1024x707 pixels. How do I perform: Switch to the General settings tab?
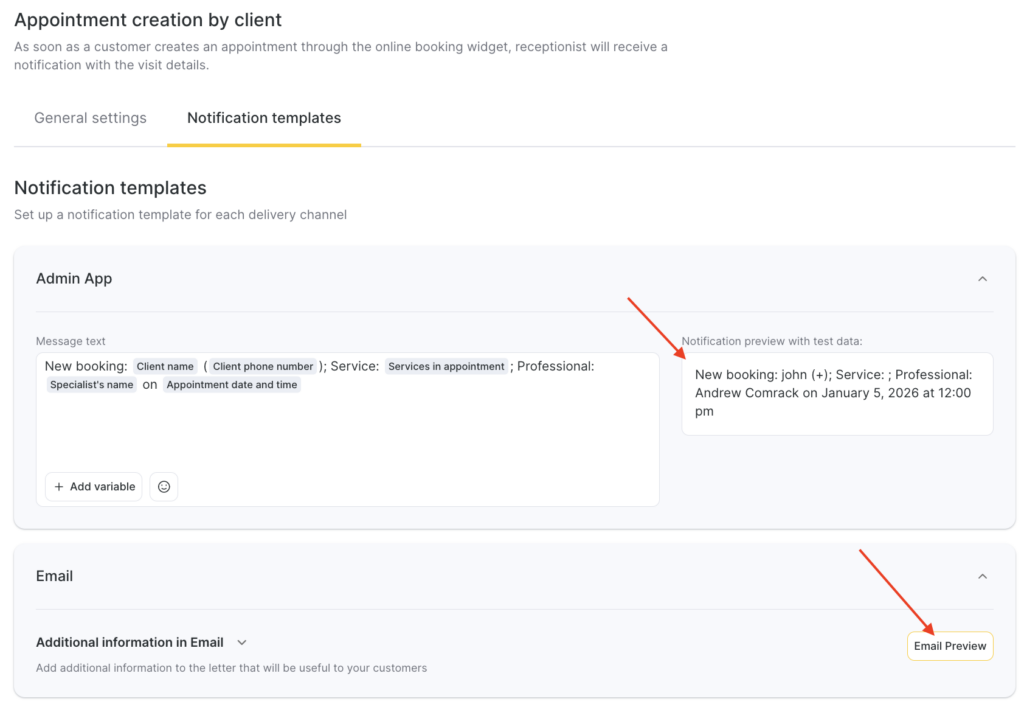pyautogui.click(x=90, y=118)
